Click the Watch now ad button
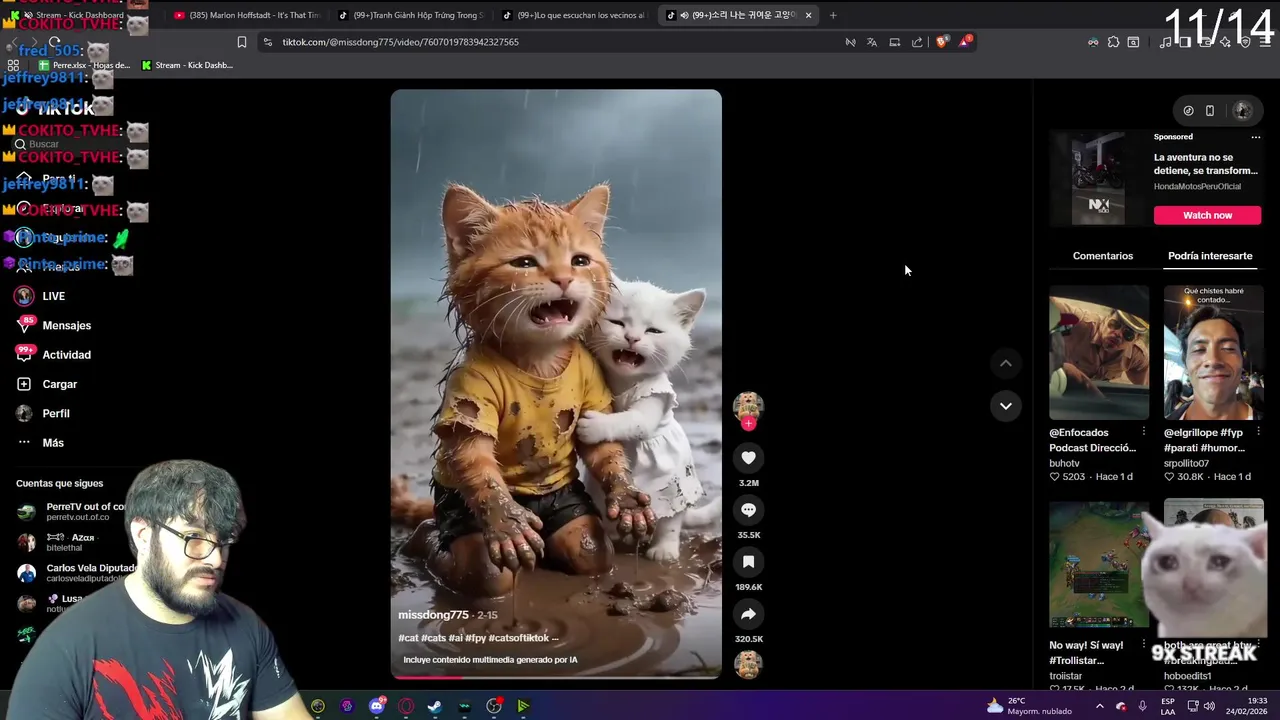This screenshot has height=720, width=1280. click(1208, 215)
